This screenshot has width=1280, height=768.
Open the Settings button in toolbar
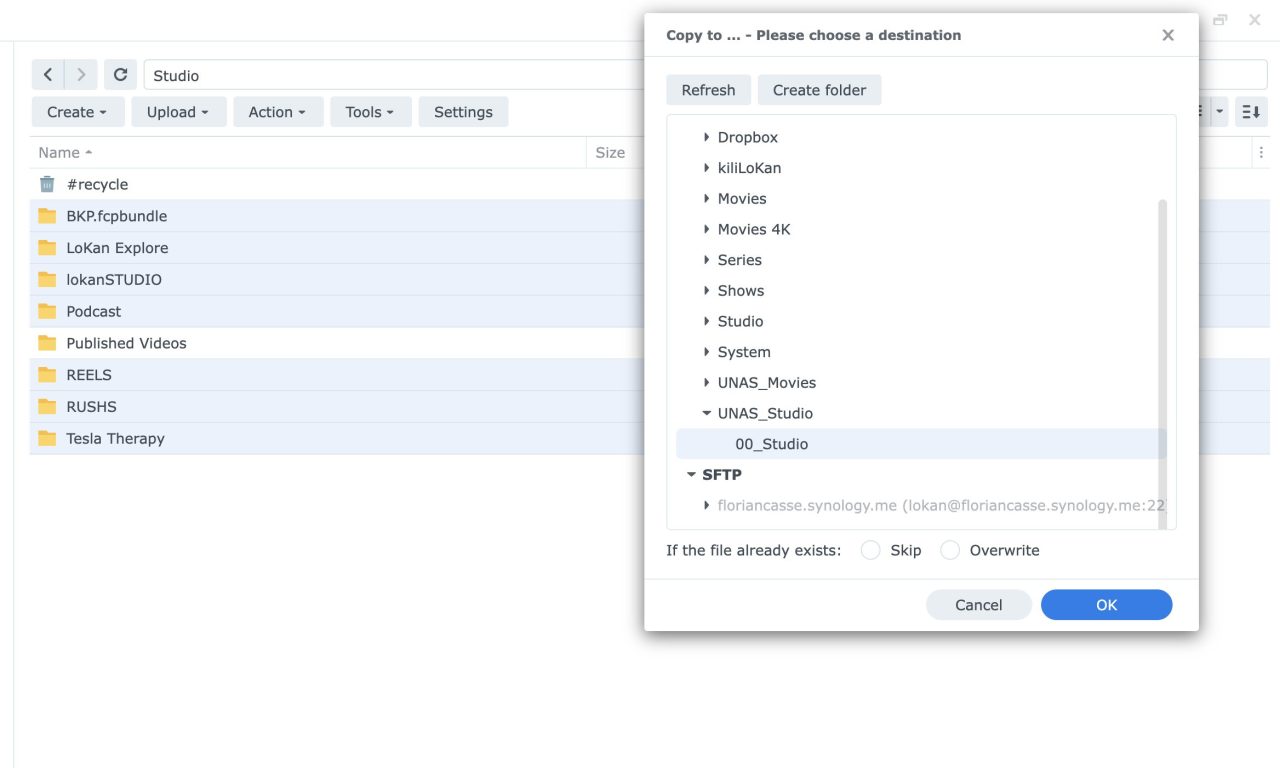click(x=463, y=112)
